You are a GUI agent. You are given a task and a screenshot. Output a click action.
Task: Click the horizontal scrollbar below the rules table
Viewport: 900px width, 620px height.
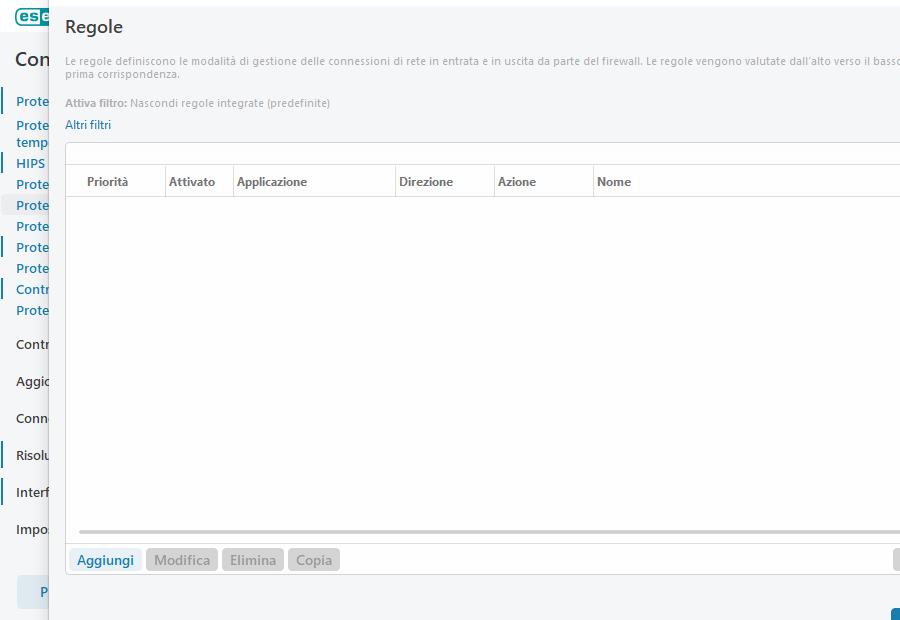[x=480, y=530]
